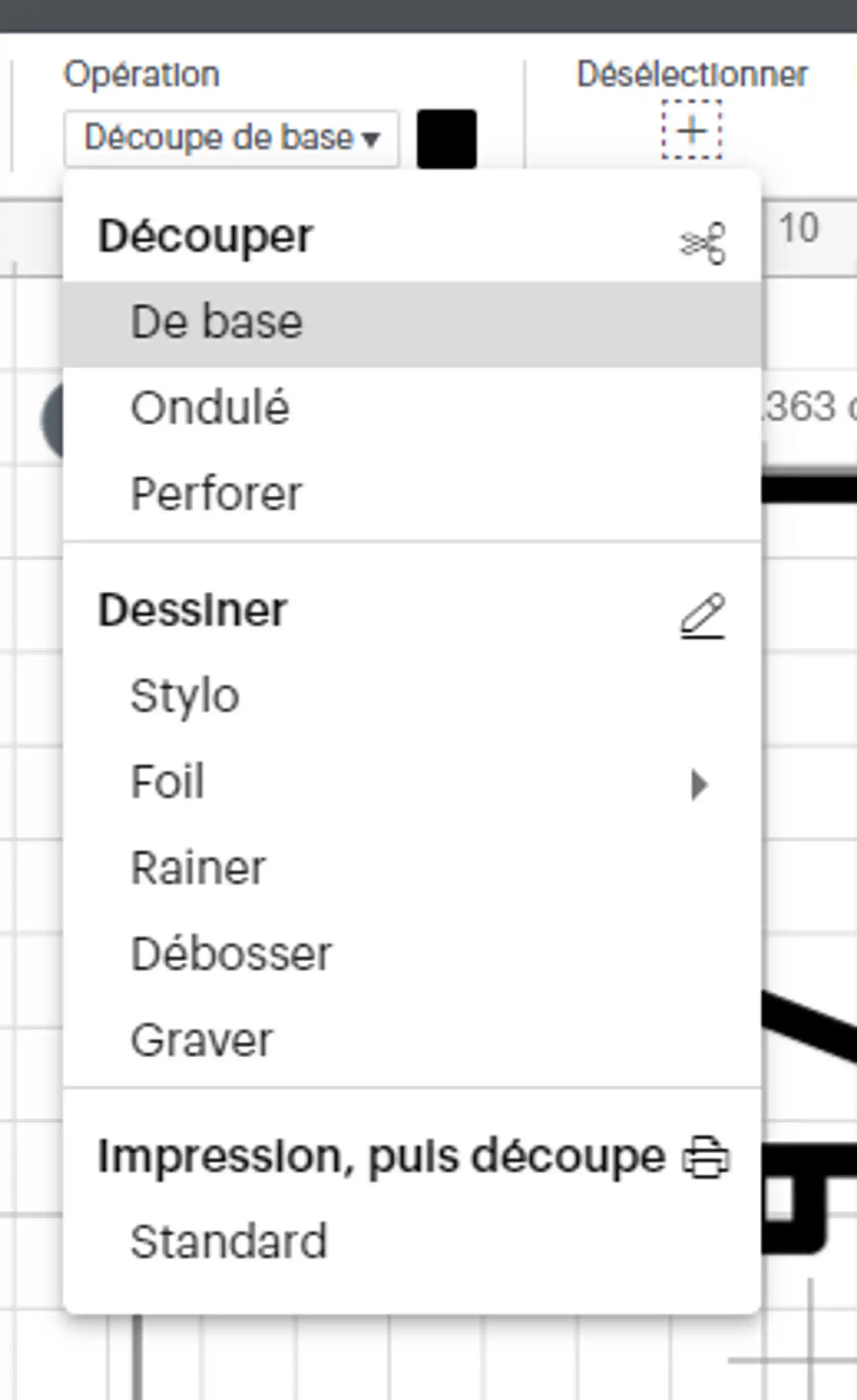
Task: Select the Perforer option
Action: coord(412,494)
